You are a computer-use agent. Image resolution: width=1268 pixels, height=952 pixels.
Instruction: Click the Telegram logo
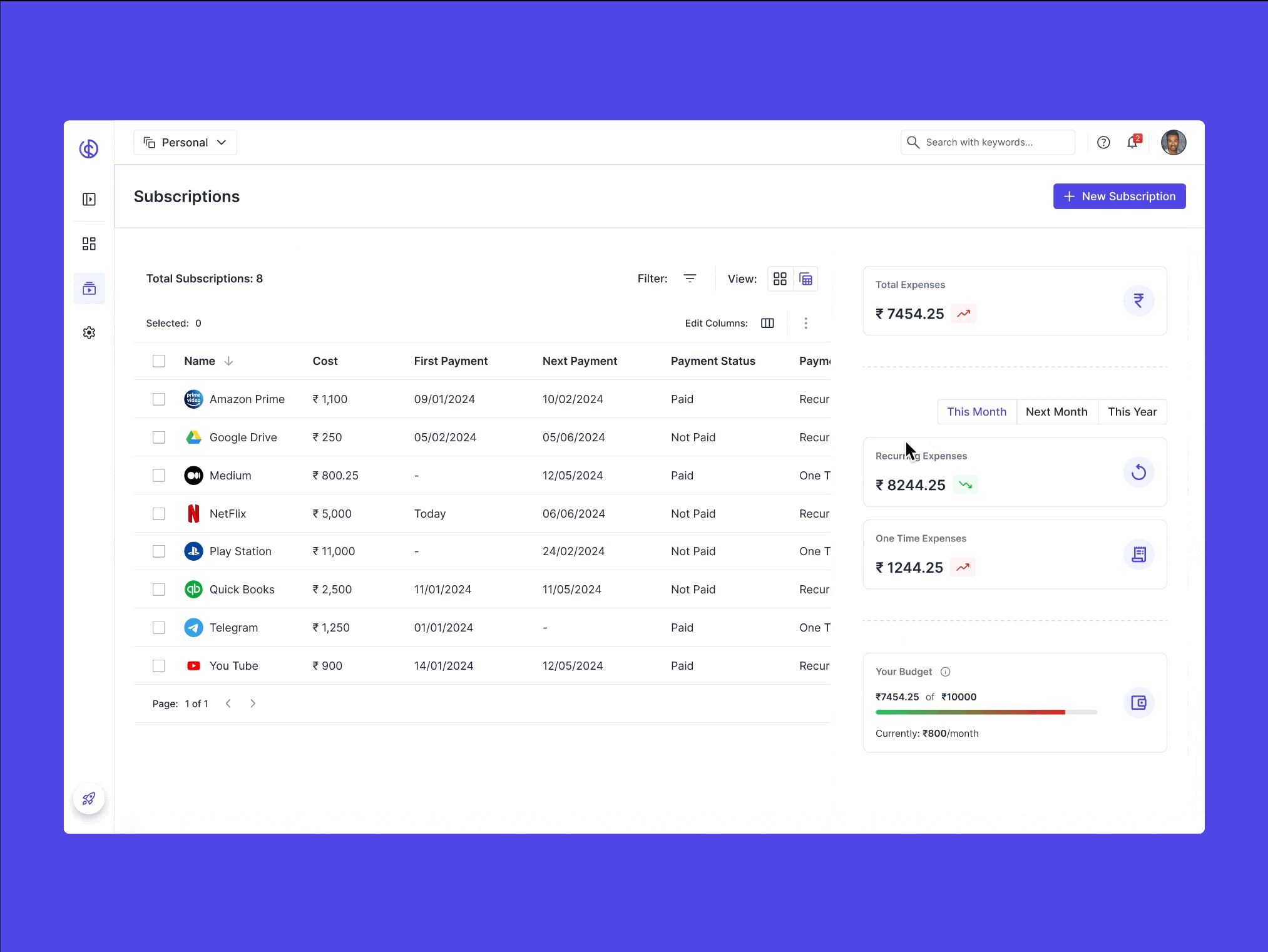click(193, 628)
